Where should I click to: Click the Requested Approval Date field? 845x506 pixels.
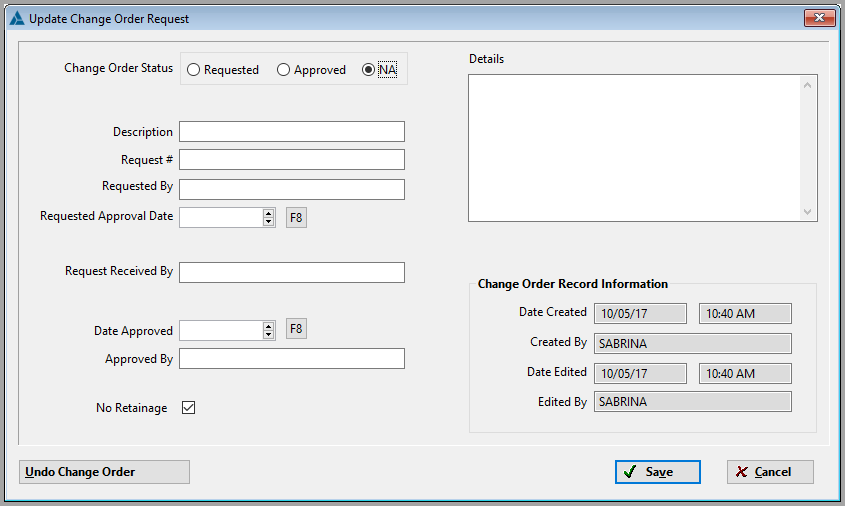tap(220, 218)
